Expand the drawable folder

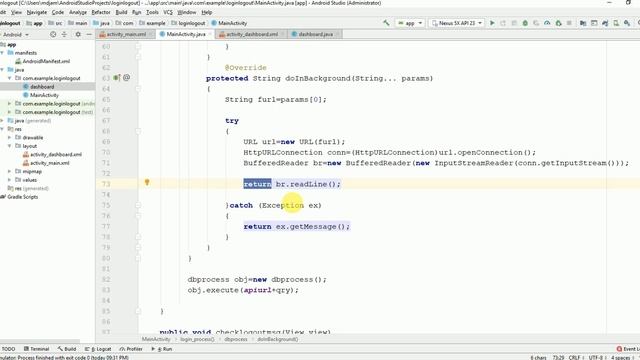(x=9, y=138)
